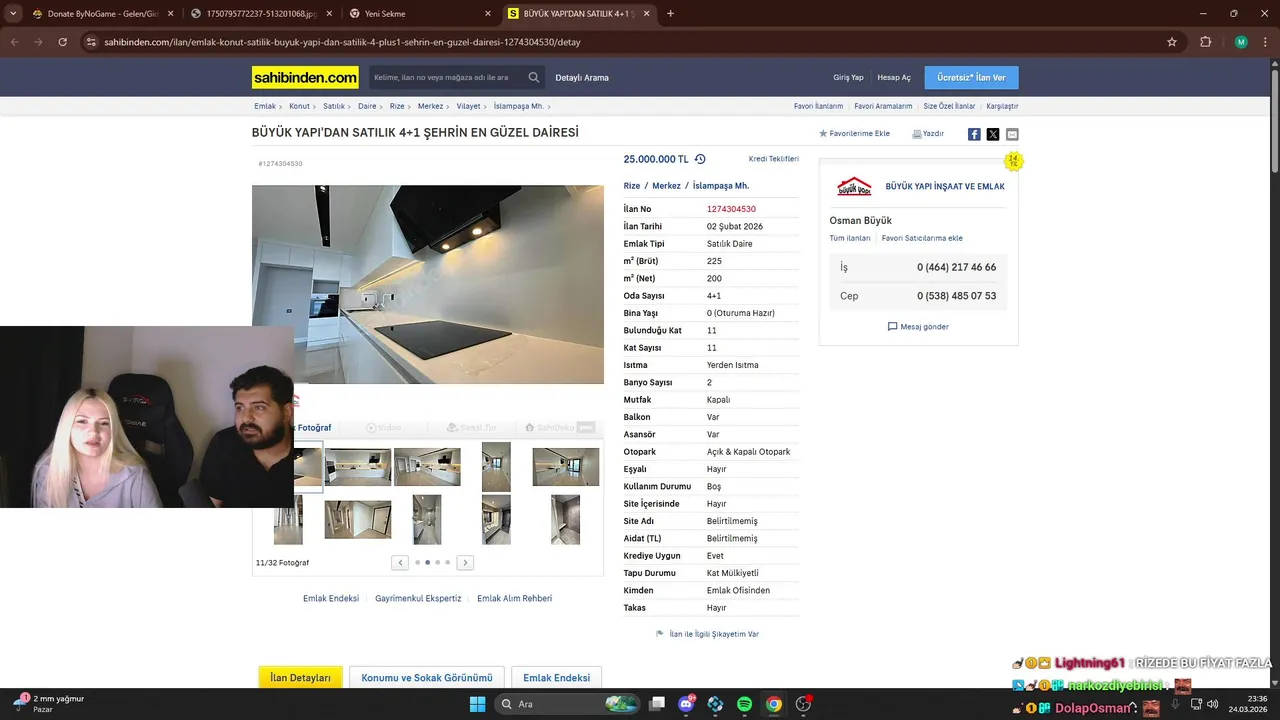Open İlan Detayları tab
This screenshot has width=1280, height=720.
click(x=301, y=678)
